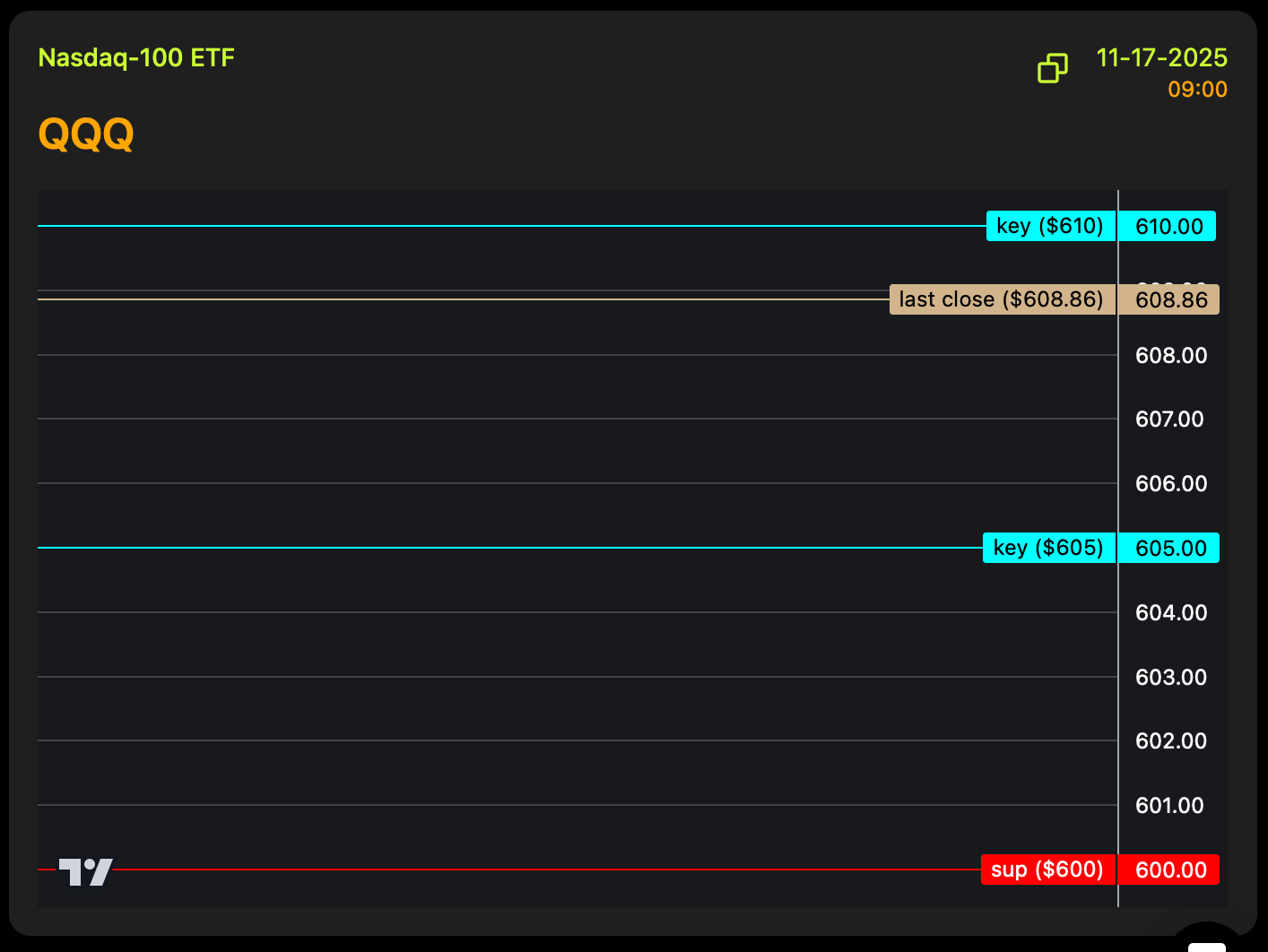This screenshot has width=1268, height=952.
Task: Select the 11-17-2025 date label
Action: pos(1161,58)
